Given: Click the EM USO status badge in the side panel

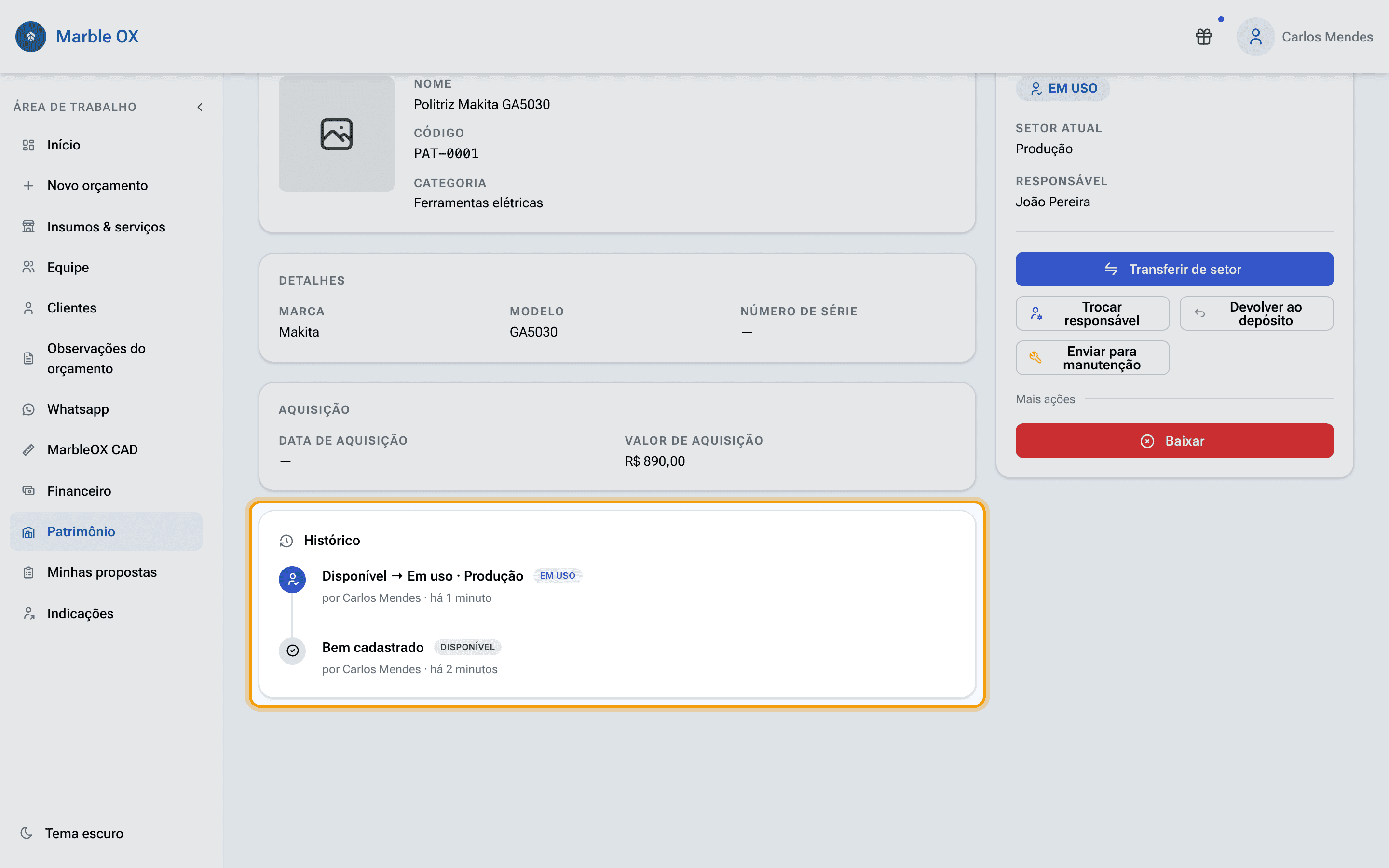Looking at the screenshot, I should point(1063,88).
